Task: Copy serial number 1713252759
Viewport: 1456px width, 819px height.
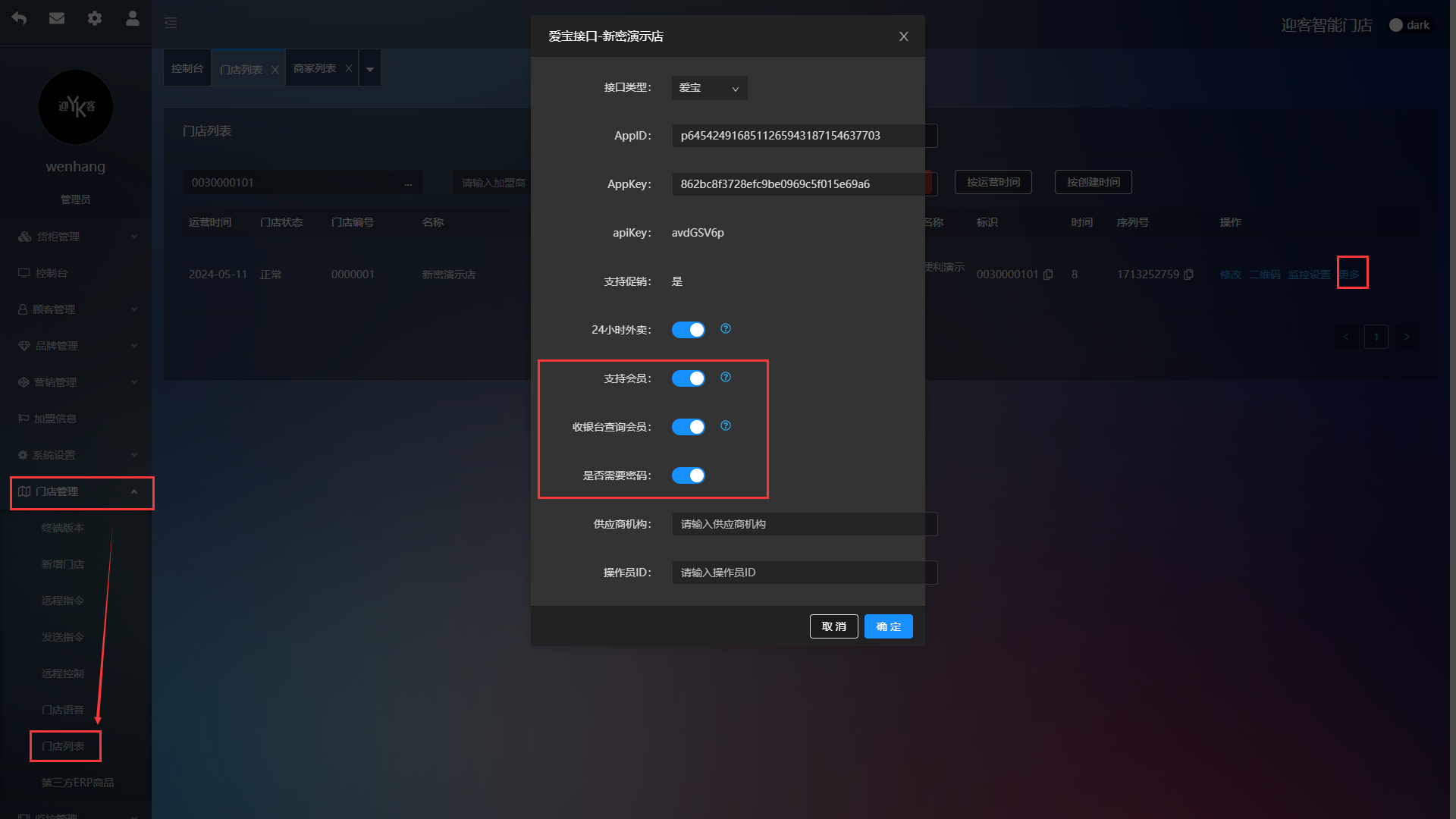Action: [1188, 275]
